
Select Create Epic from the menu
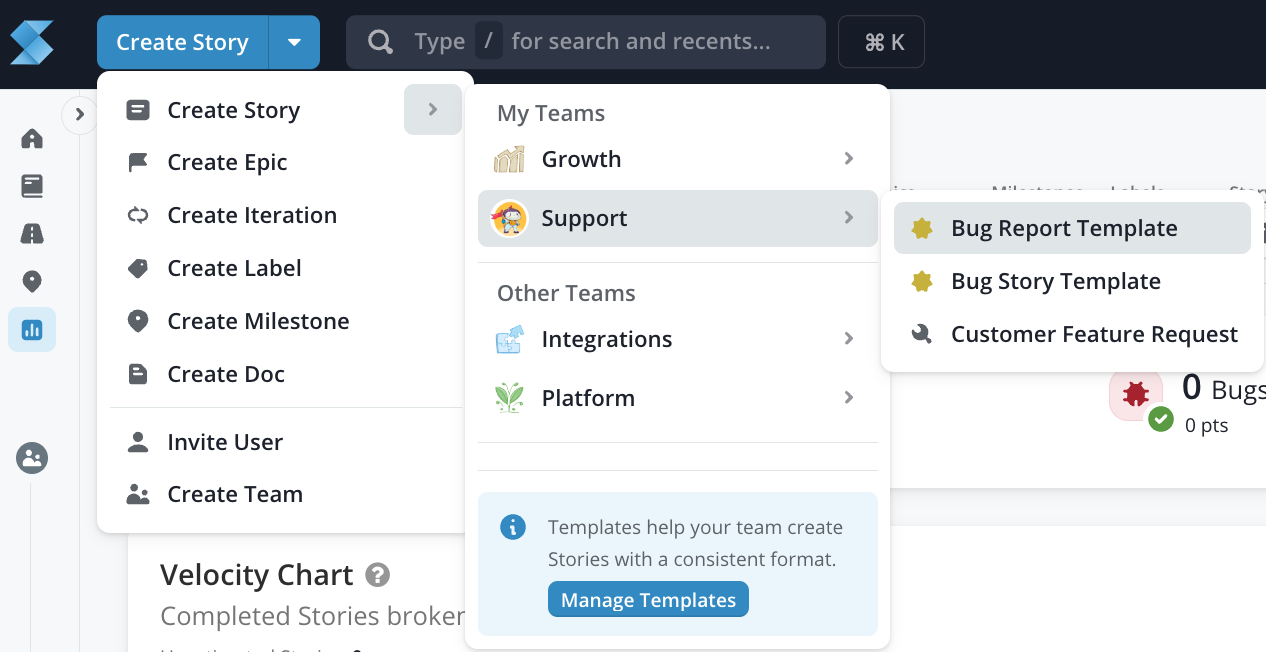click(227, 162)
